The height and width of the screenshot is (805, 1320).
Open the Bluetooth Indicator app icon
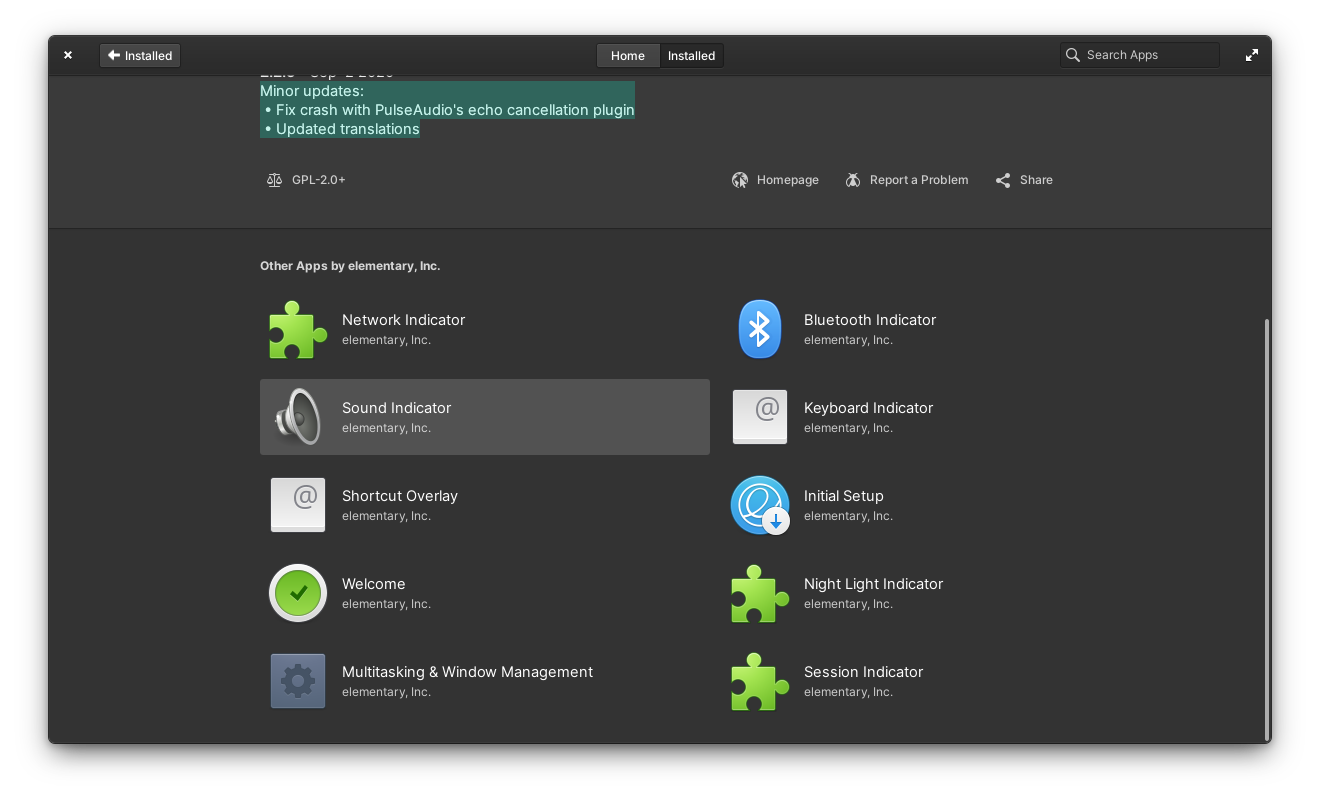(759, 329)
